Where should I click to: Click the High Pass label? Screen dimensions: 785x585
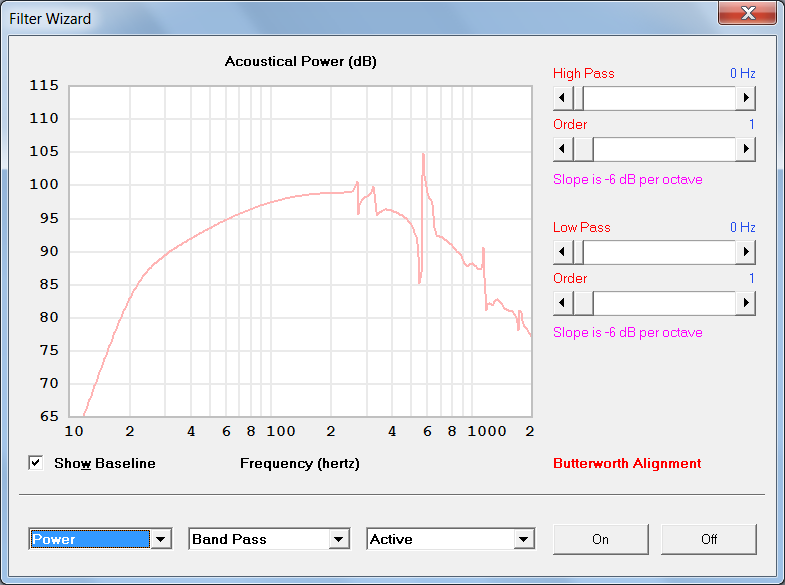point(584,74)
